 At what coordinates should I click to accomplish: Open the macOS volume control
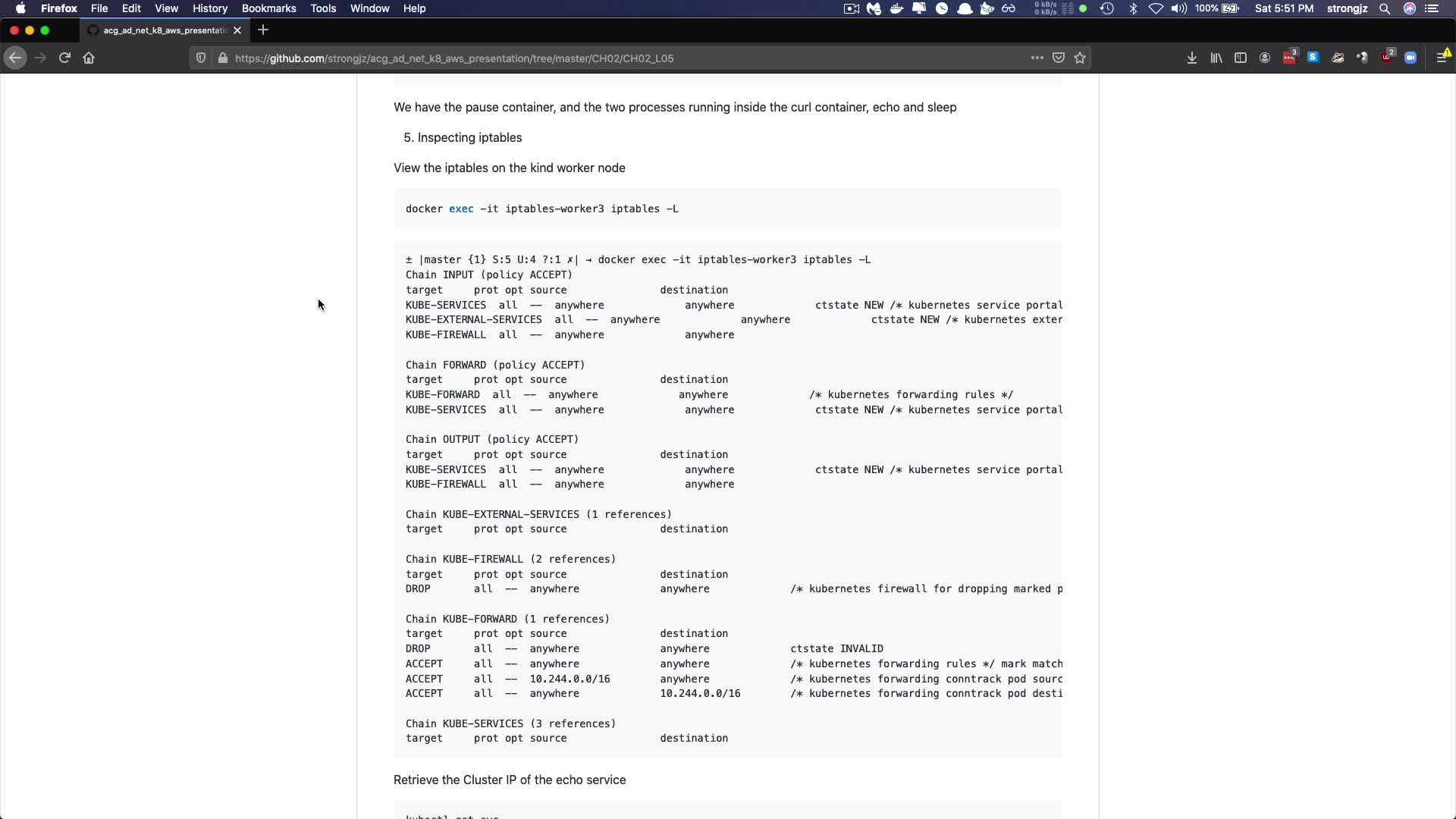click(x=1178, y=8)
